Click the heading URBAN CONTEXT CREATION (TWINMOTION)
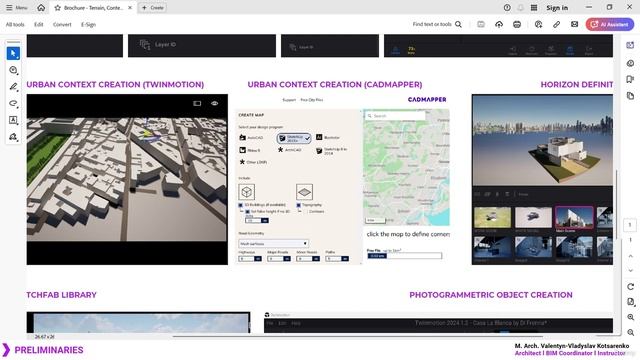 [x=115, y=84]
